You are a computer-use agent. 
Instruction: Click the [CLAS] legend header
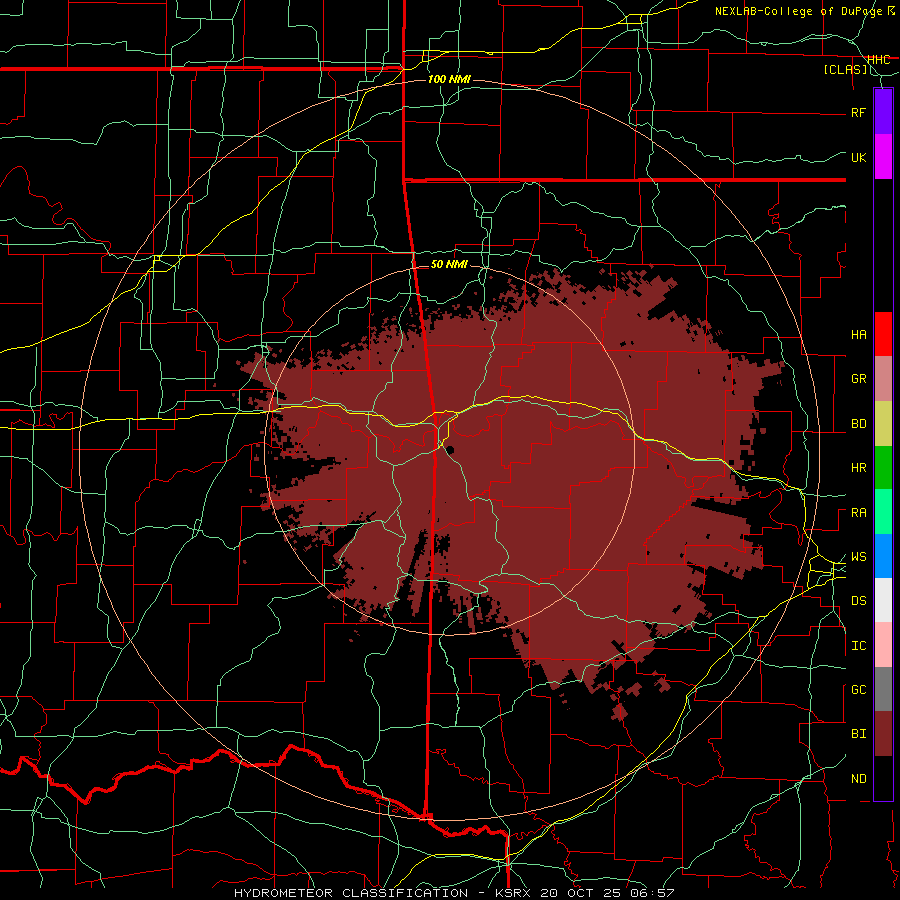[x=845, y=70]
